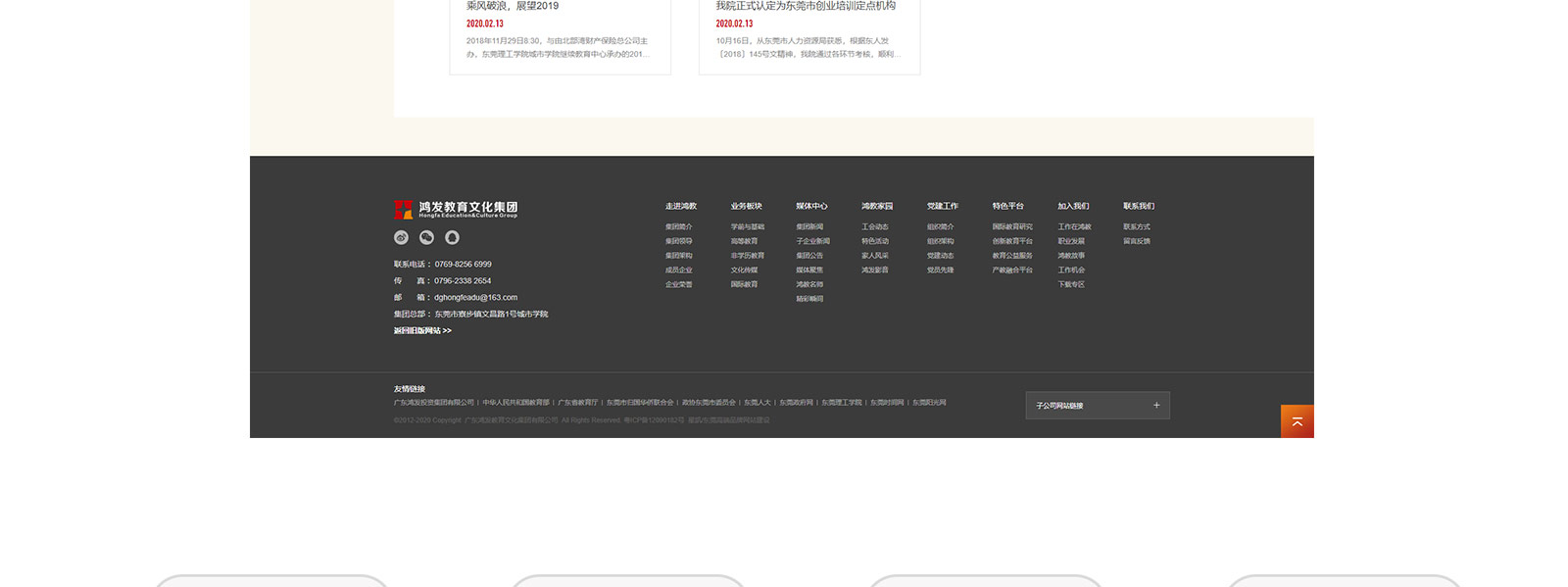Open the 国际教育 link
The width and height of the screenshot is (1568, 587).
coord(744,285)
